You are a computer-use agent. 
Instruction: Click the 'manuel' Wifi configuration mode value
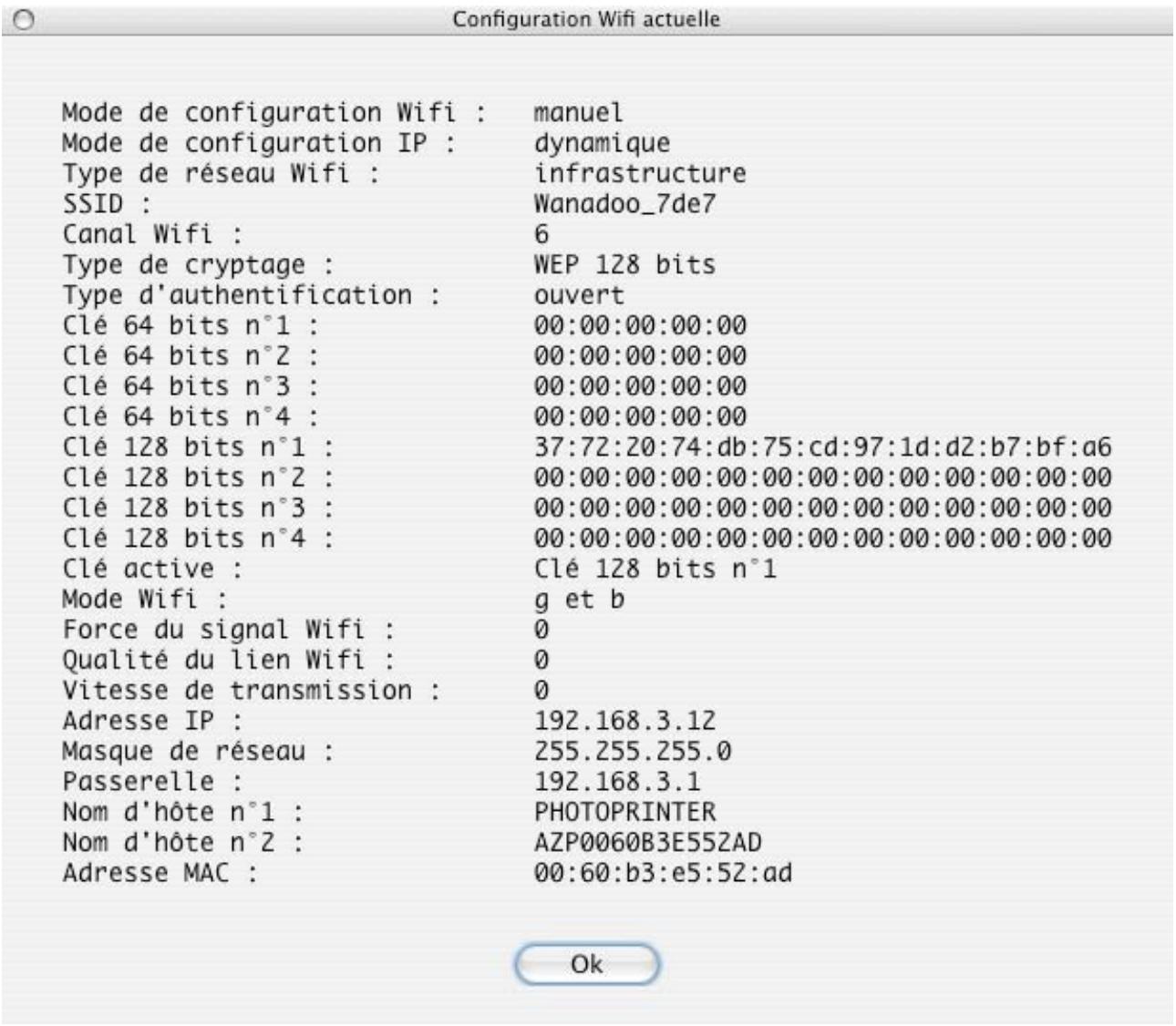(x=579, y=113)
